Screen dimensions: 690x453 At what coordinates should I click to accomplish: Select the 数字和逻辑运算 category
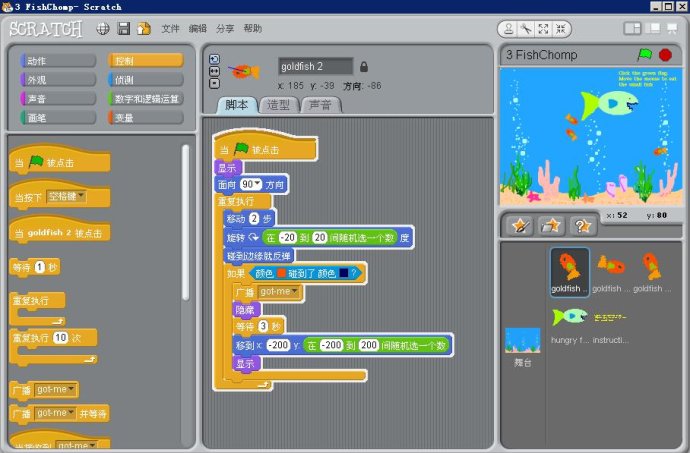coord(146,99)
